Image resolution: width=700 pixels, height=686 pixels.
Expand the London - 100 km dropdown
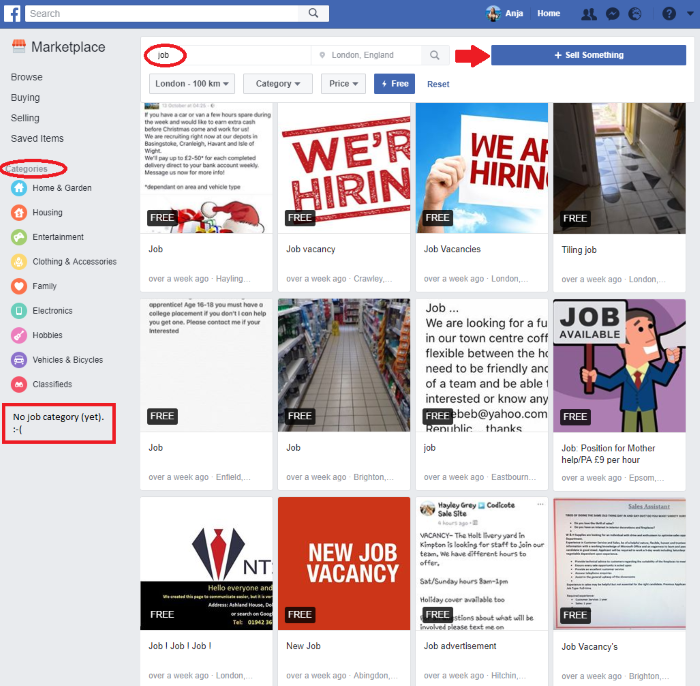(x=193, y=84)
